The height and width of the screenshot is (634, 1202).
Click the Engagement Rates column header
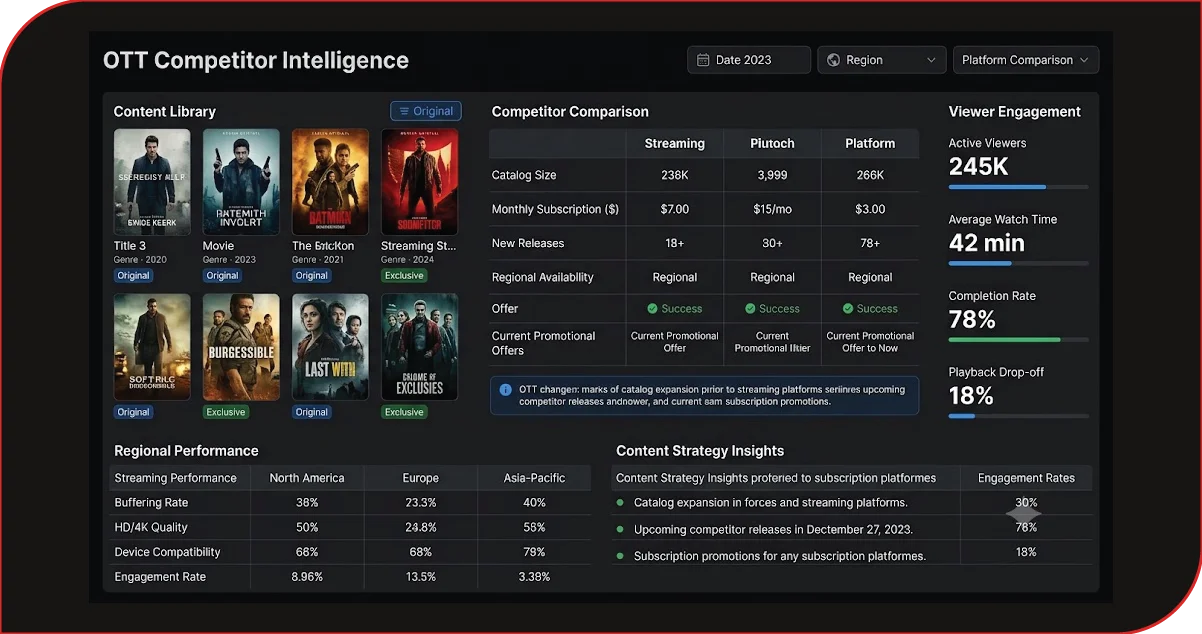point(1026,478)
